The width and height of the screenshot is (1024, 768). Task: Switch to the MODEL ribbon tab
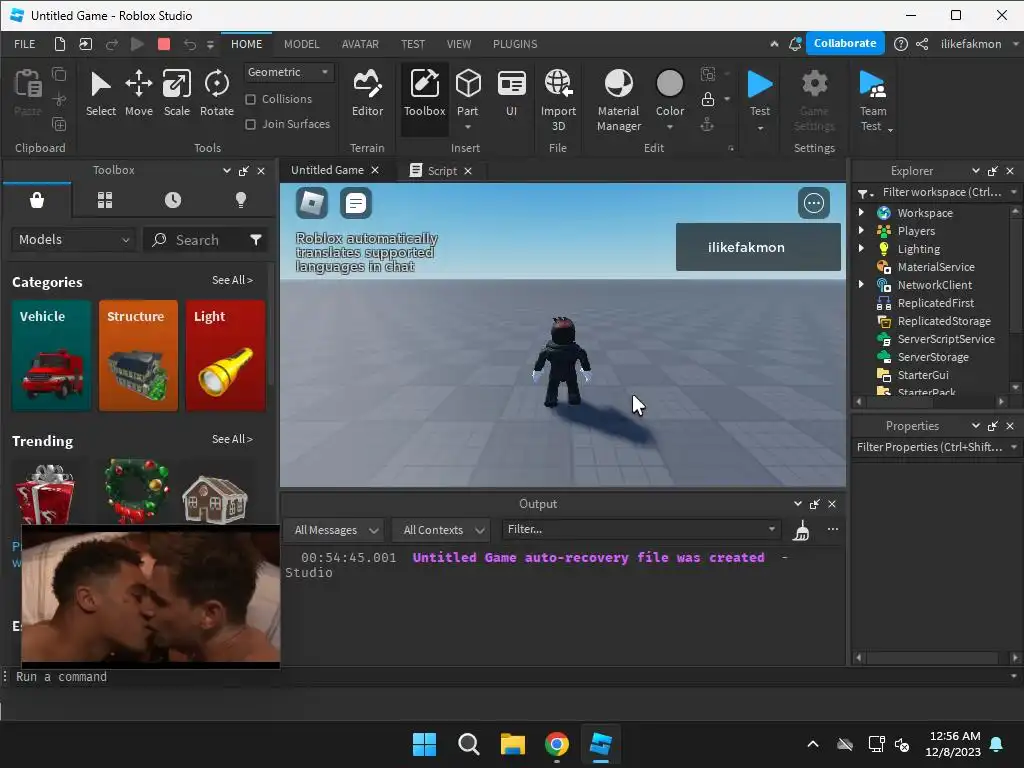(301, 44)
